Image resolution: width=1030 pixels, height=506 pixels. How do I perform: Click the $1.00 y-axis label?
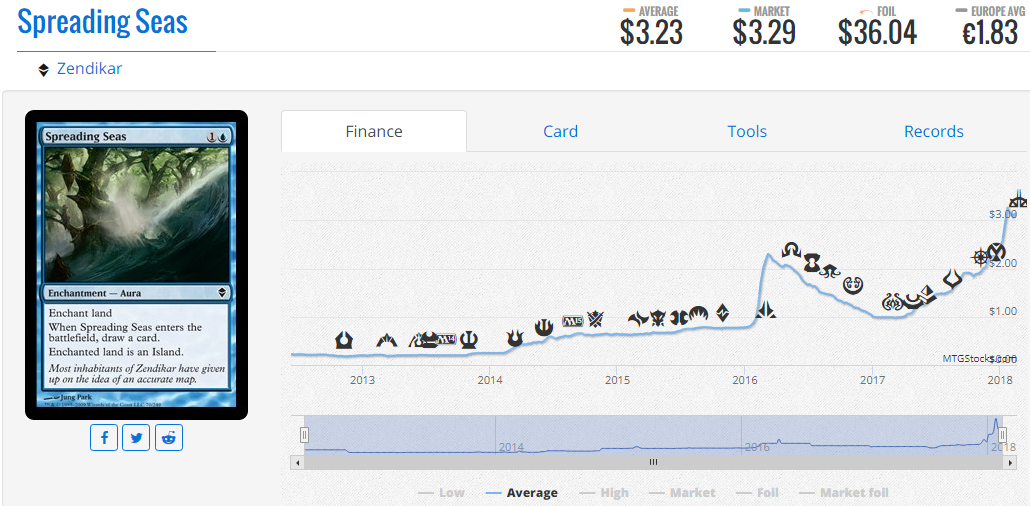tap(1002, 311)
